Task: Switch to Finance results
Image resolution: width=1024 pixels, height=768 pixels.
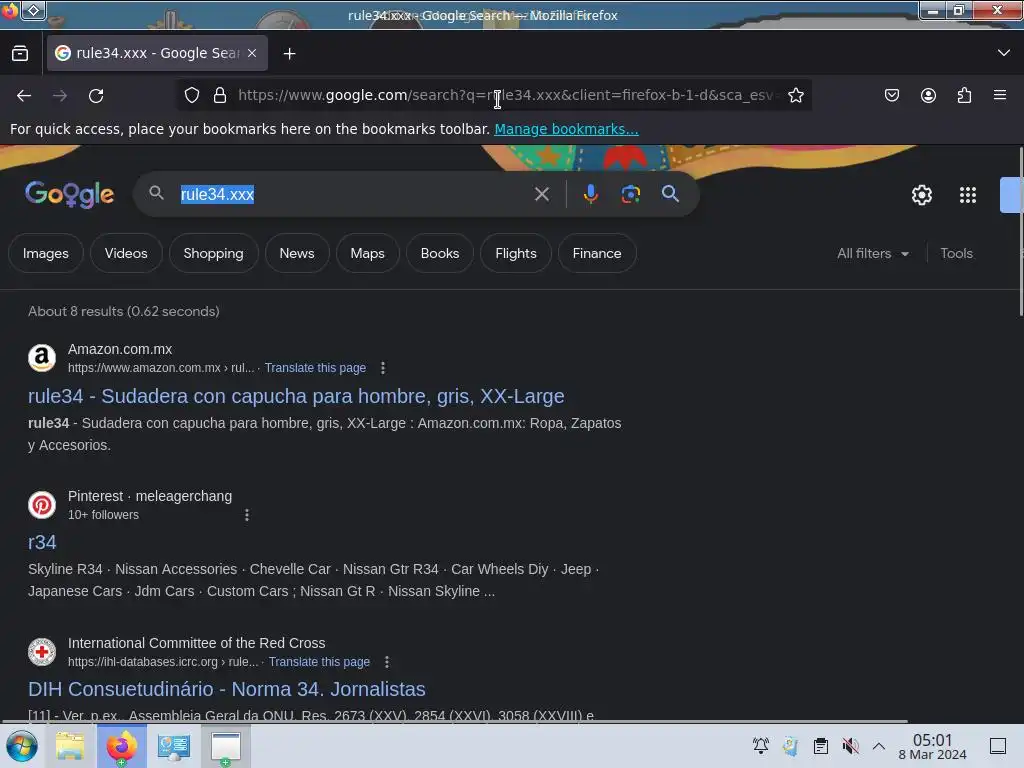Action: (x=597, y=253)
